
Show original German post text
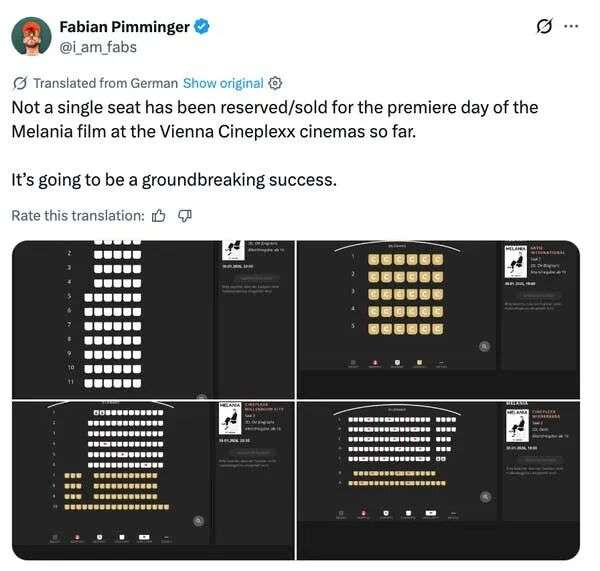(225, 83)
